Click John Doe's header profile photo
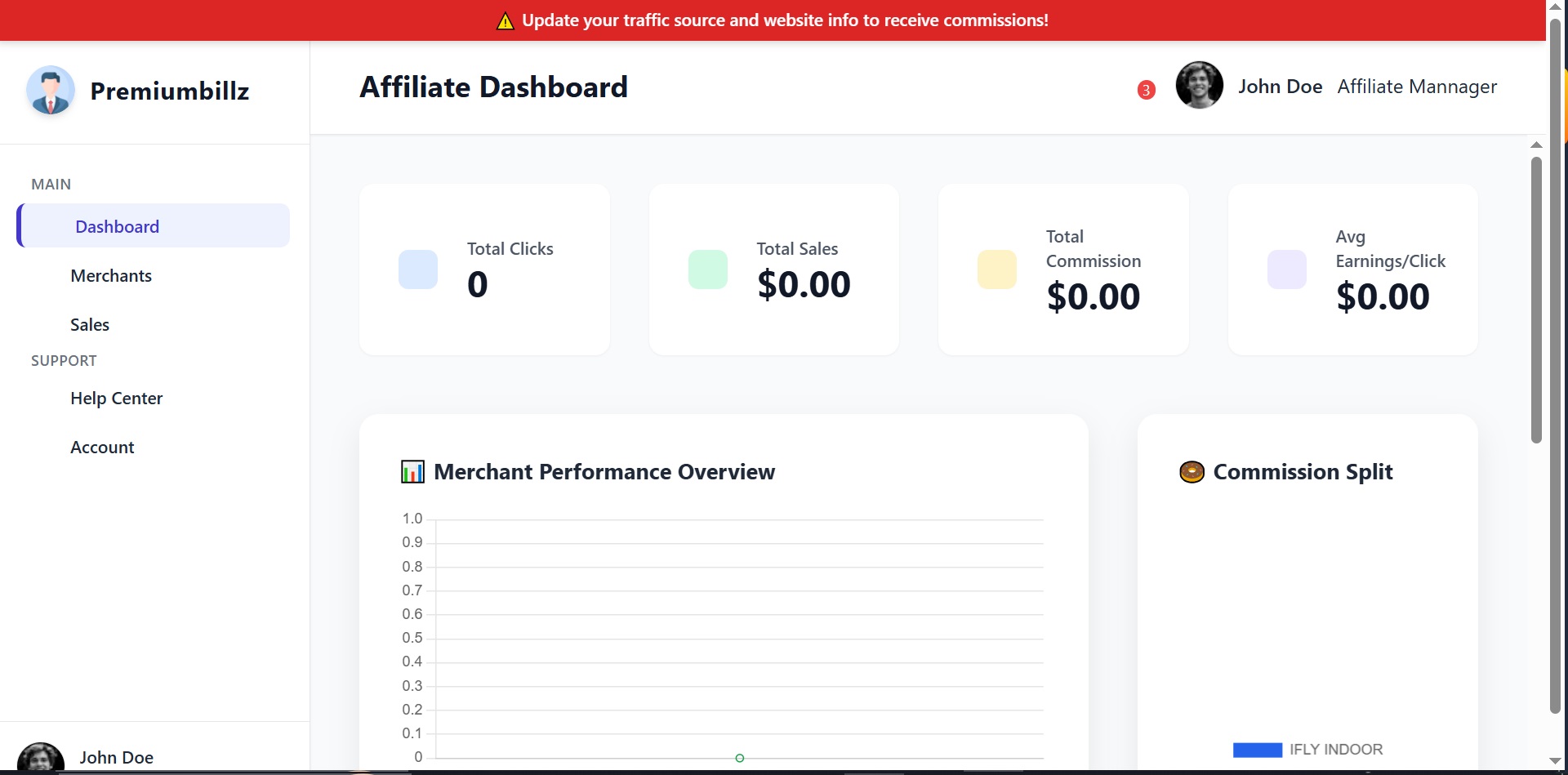This screenshot has width=1568, height=775. click(1199, 86)
